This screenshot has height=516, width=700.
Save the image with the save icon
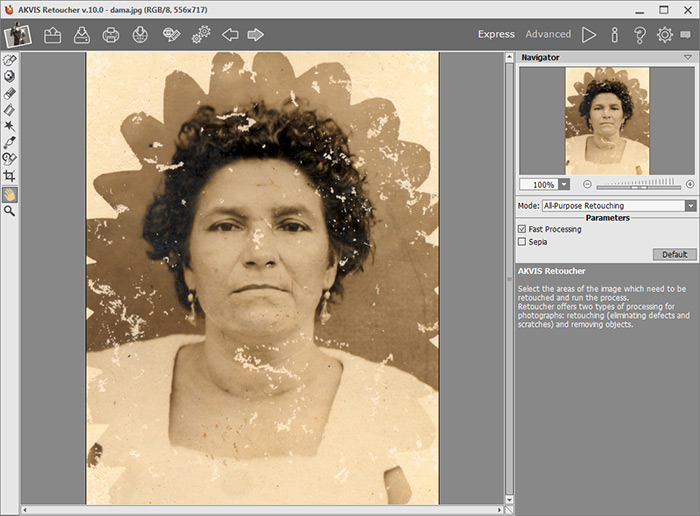tap(82, 35)
